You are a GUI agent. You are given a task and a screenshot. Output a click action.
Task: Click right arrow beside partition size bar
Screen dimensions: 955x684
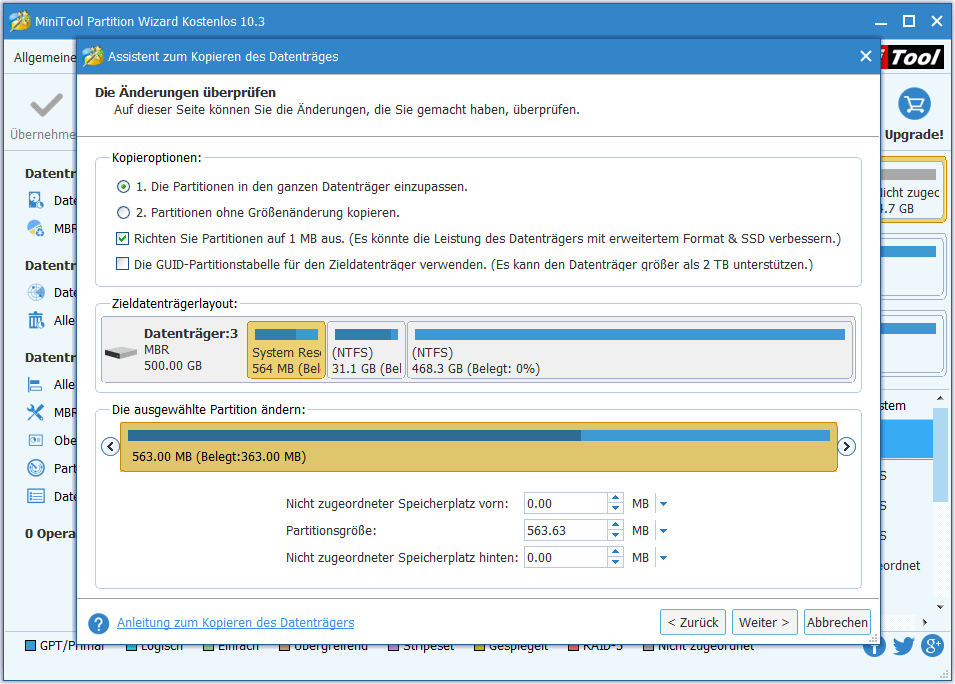click(846, 446)
